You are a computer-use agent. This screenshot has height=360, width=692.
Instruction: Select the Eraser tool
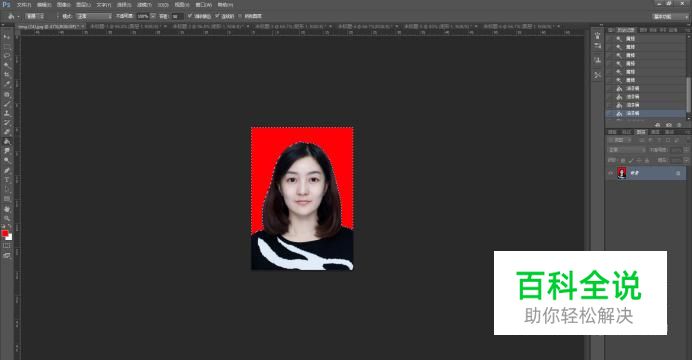[x=7, y=132]
